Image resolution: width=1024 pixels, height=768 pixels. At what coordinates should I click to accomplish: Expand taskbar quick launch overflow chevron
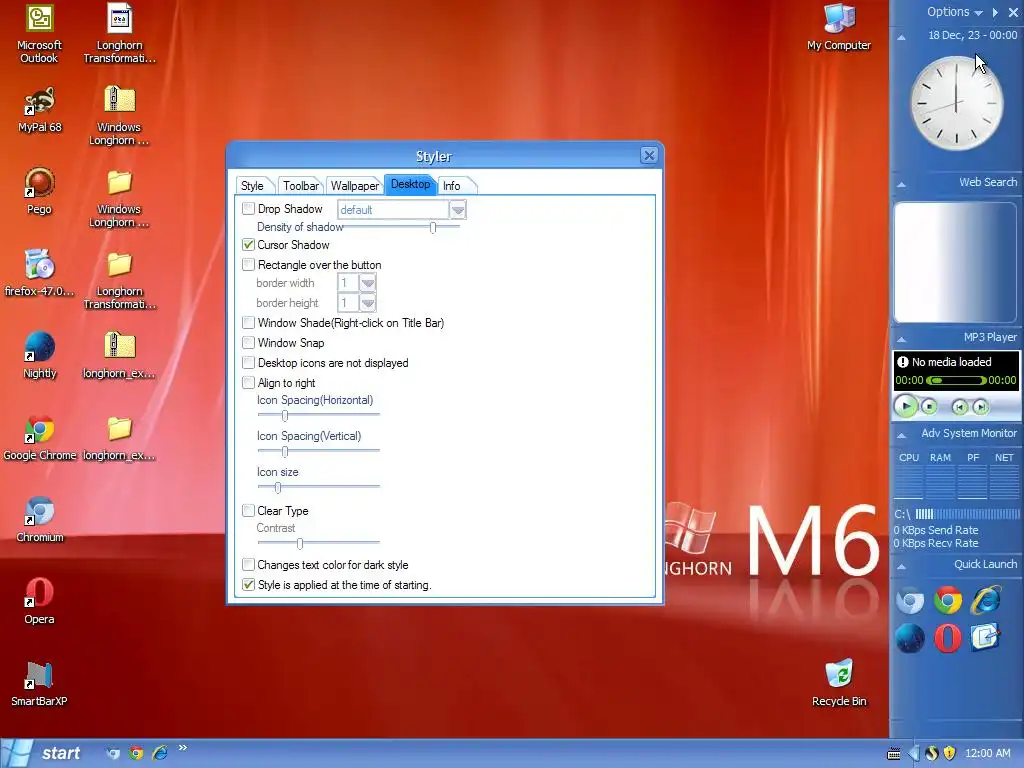182,748
